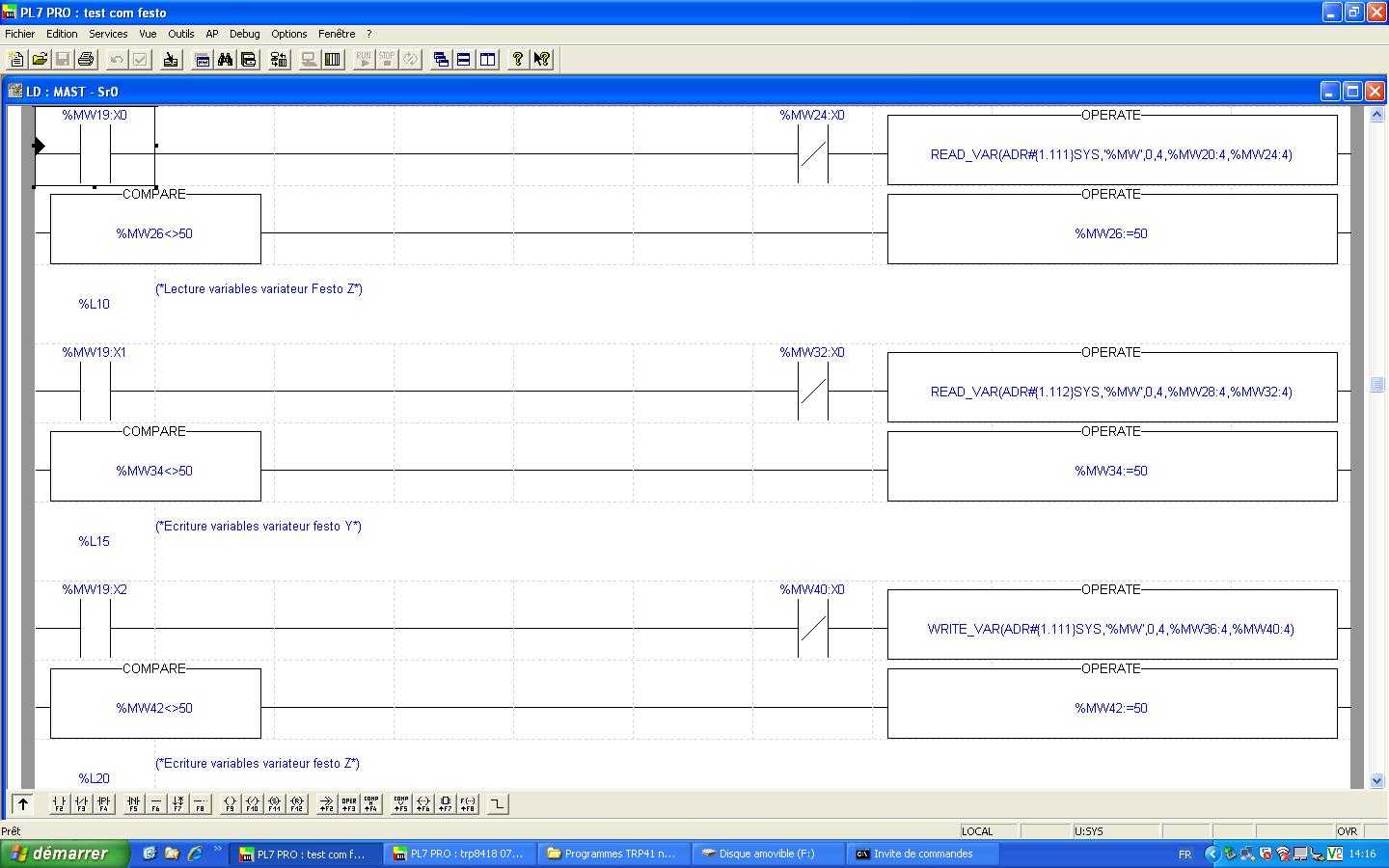
Task: Select the %MW34:=50 operate block
Action: (x=1112, y=466)
